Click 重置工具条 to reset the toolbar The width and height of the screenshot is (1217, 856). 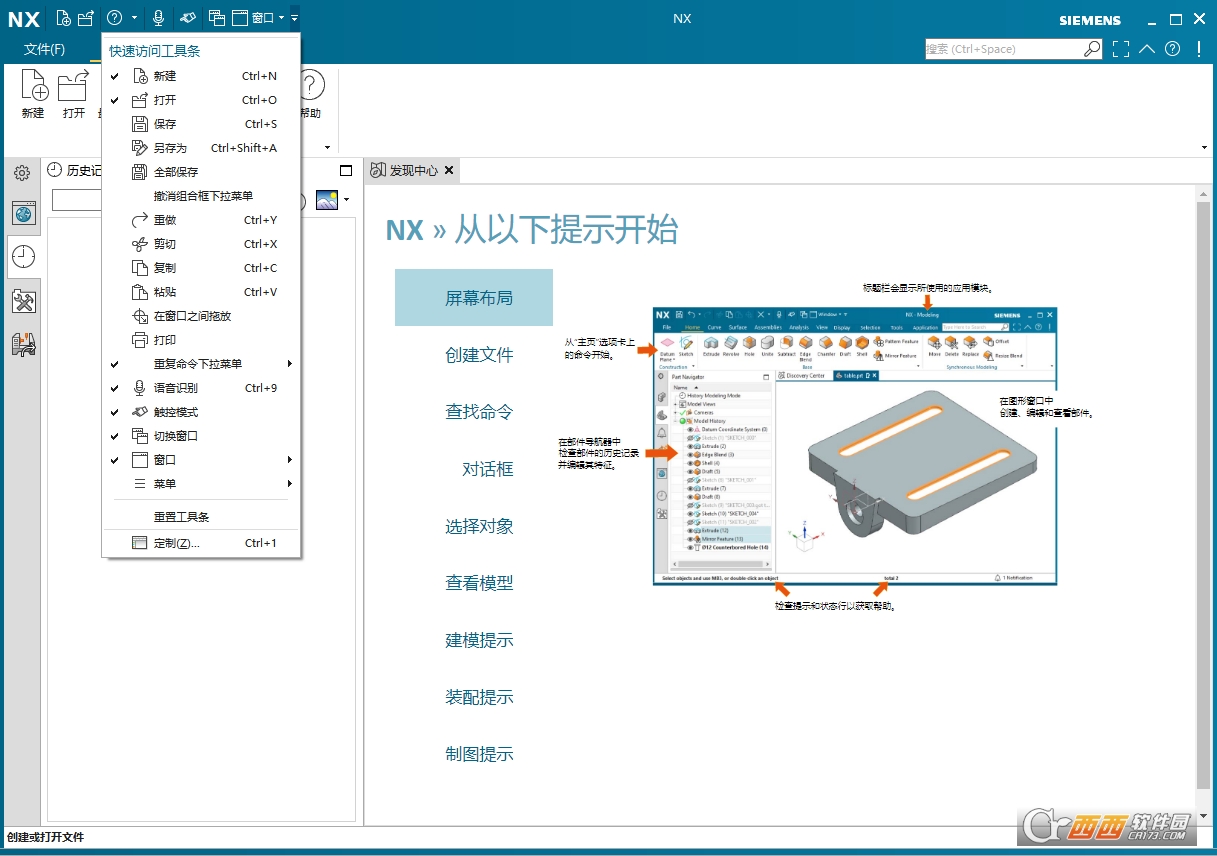201,517
